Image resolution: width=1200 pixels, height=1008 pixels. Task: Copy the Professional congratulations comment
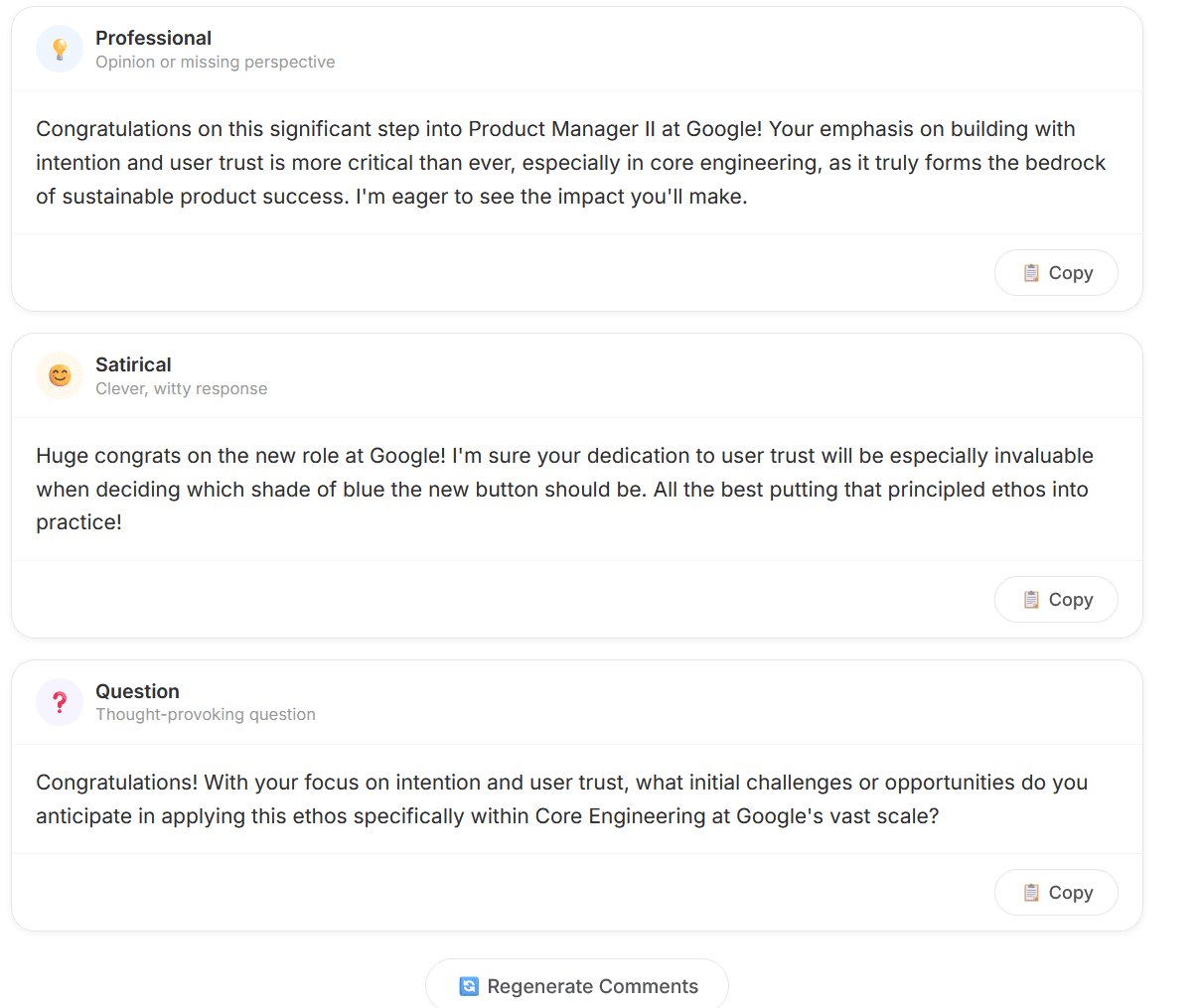point(1056,272)
